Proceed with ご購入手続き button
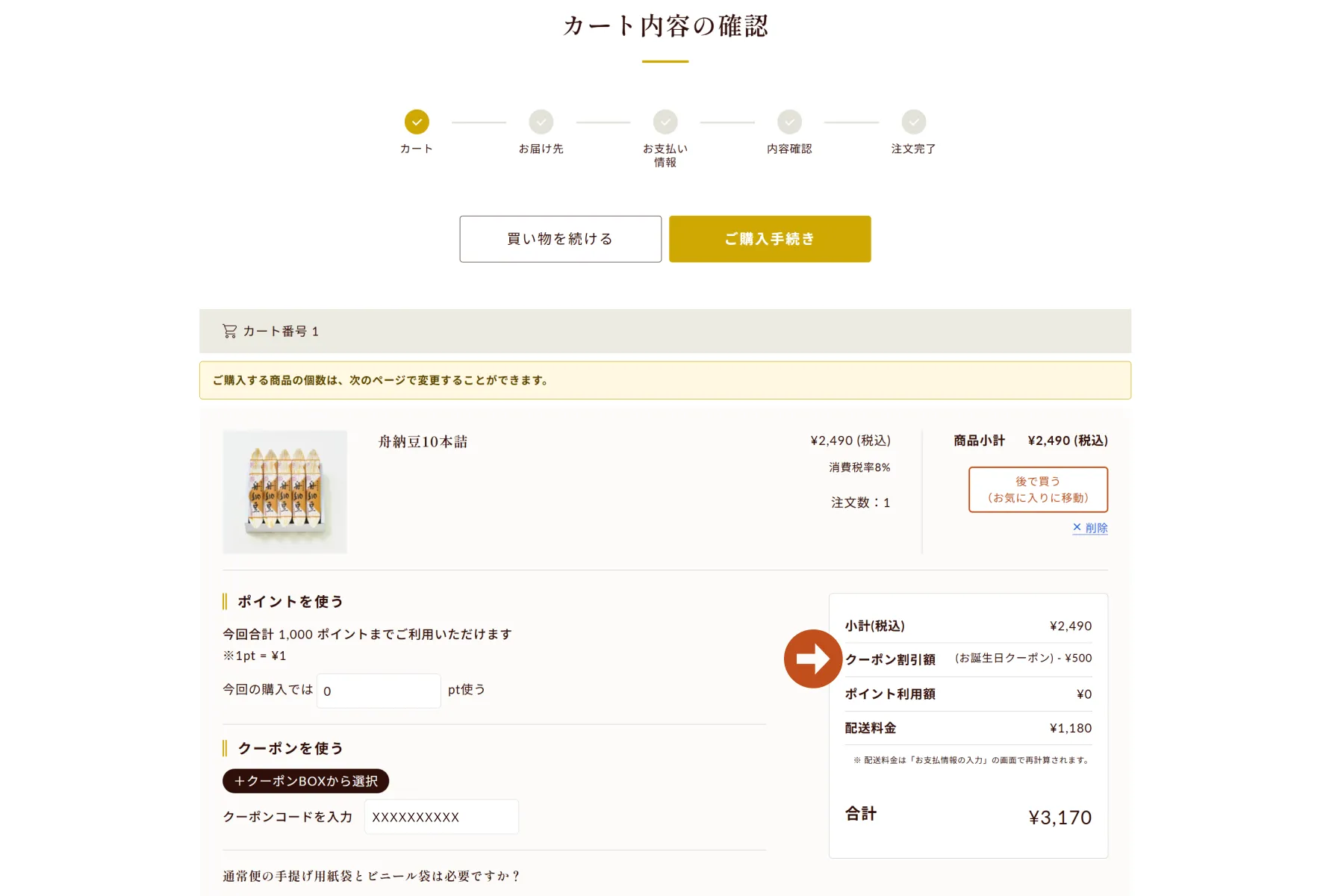1344x896 pixels. point(770,239)
